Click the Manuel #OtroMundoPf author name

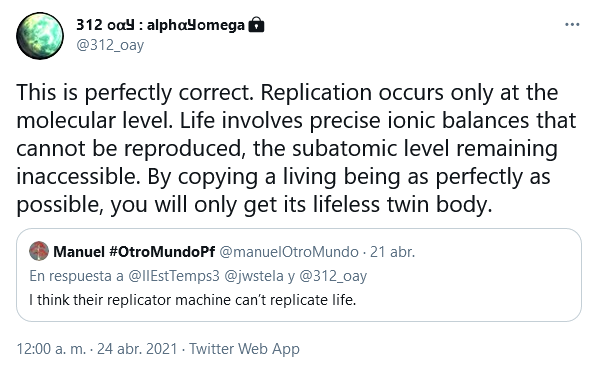[134, 251]
